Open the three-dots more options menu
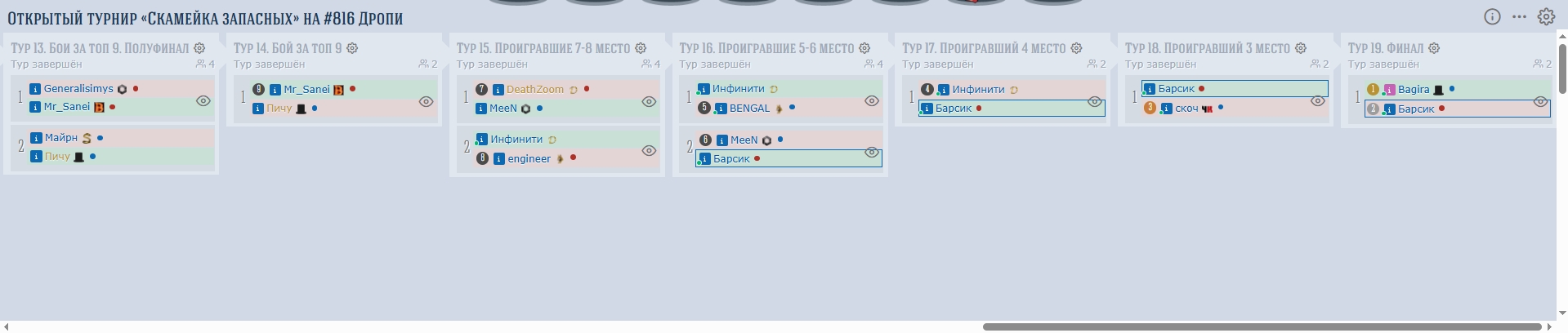Viewport: 1568px width, 333px height. (x=1519, y=17)
